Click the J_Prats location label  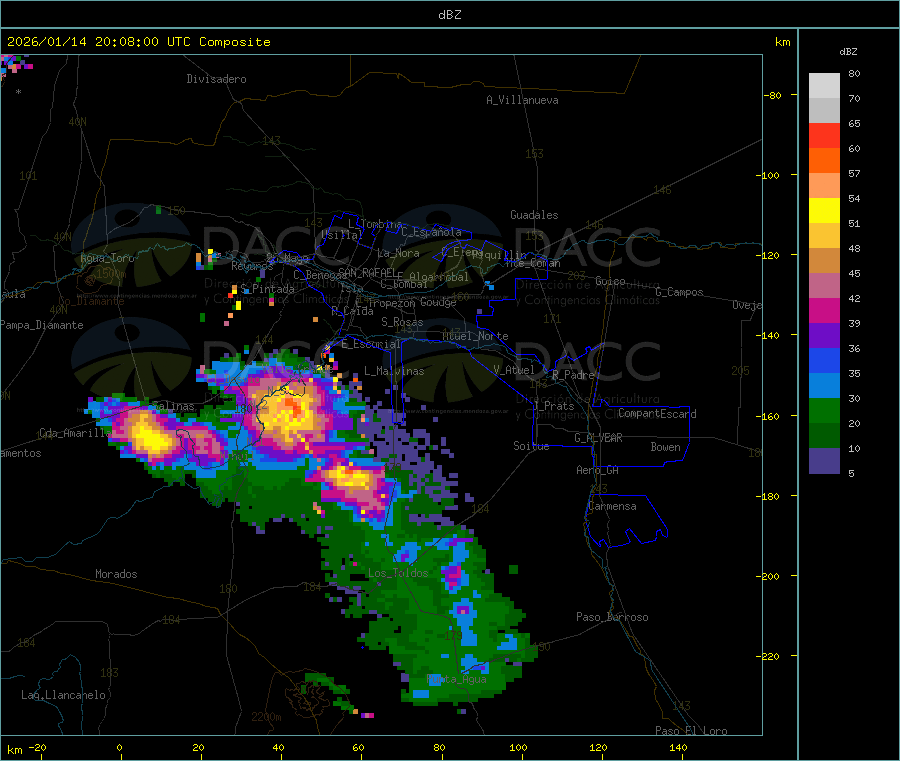(x=553, y=406)
